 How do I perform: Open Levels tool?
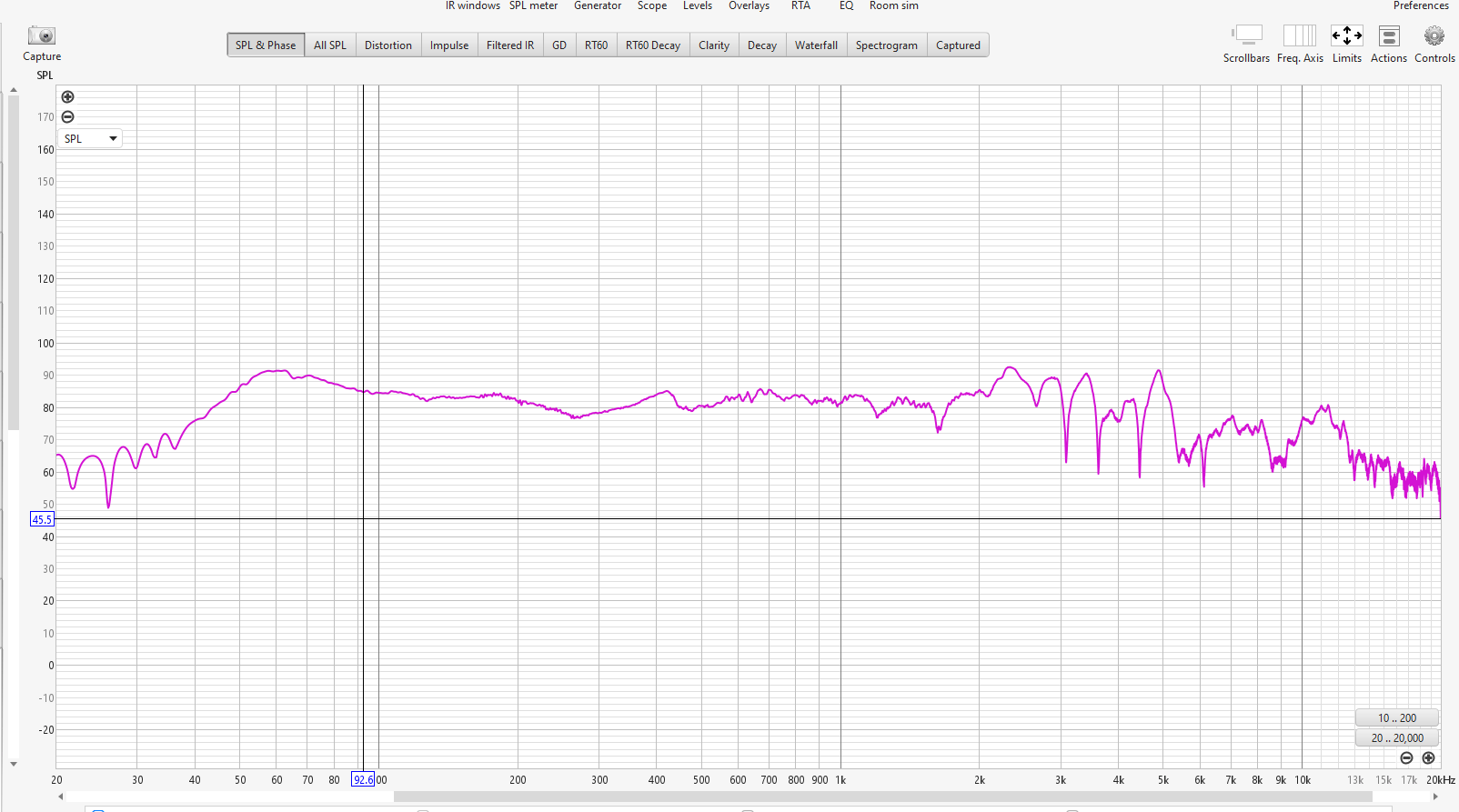698,5
